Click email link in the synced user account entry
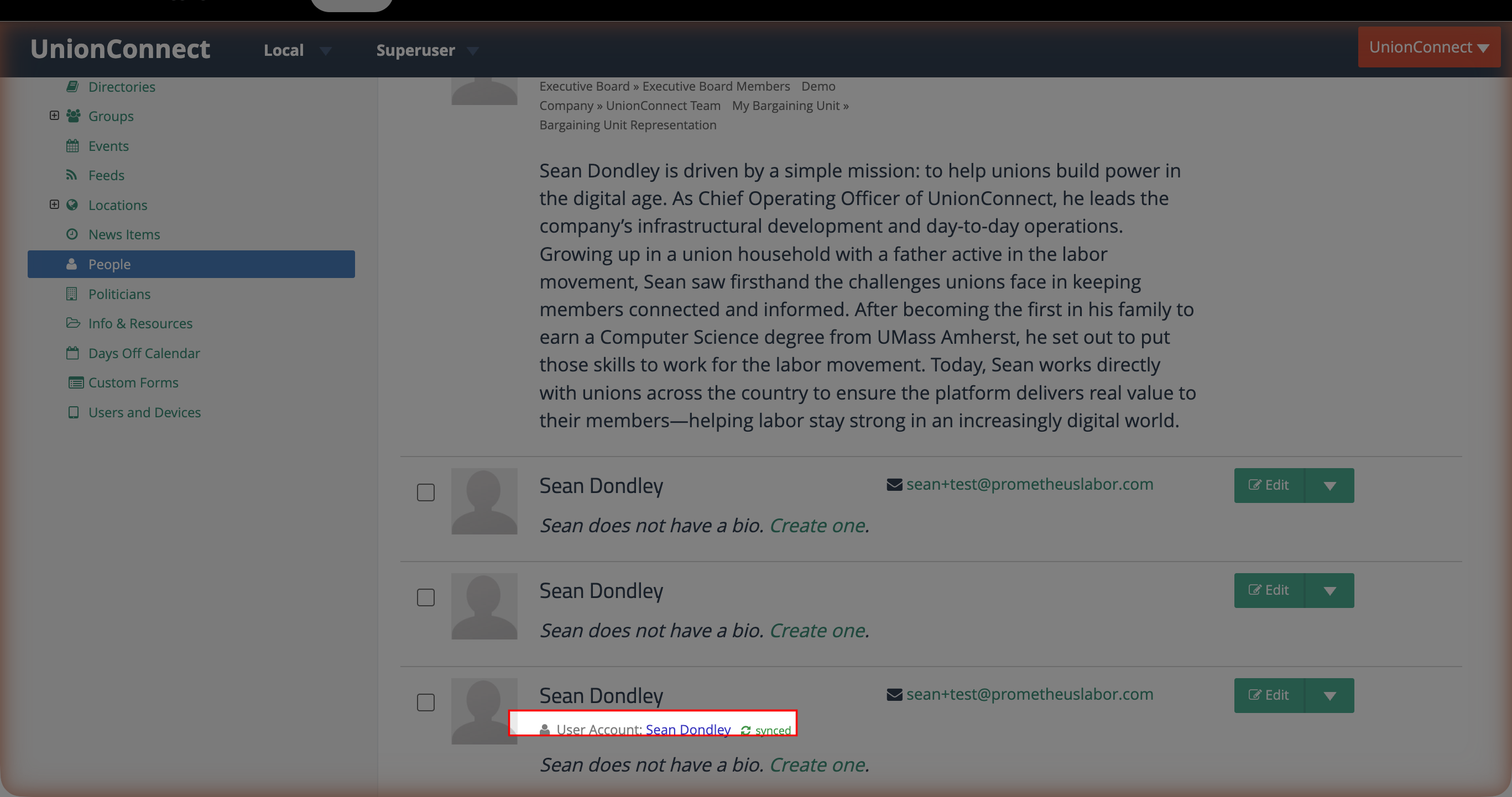The width and height of the screenshot is (1512, 797). pos(1030,694)
